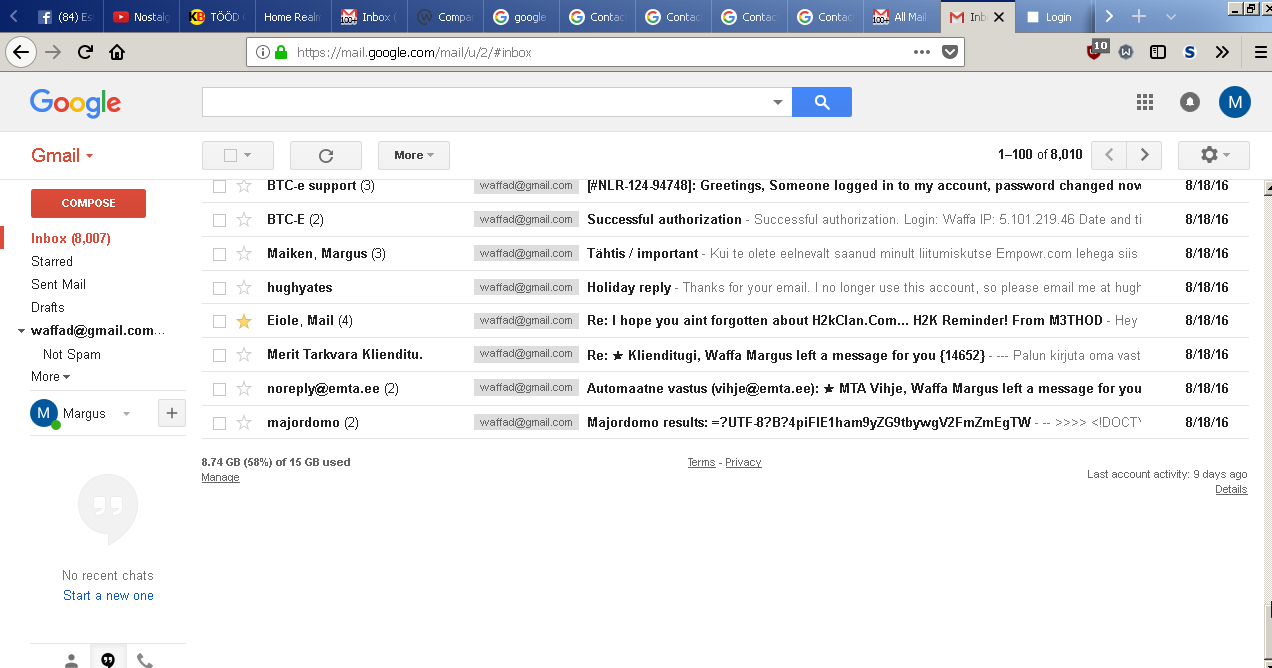Open site info icon in the address bar
Screen dimensions: 1272x668
tap(262, 52)
